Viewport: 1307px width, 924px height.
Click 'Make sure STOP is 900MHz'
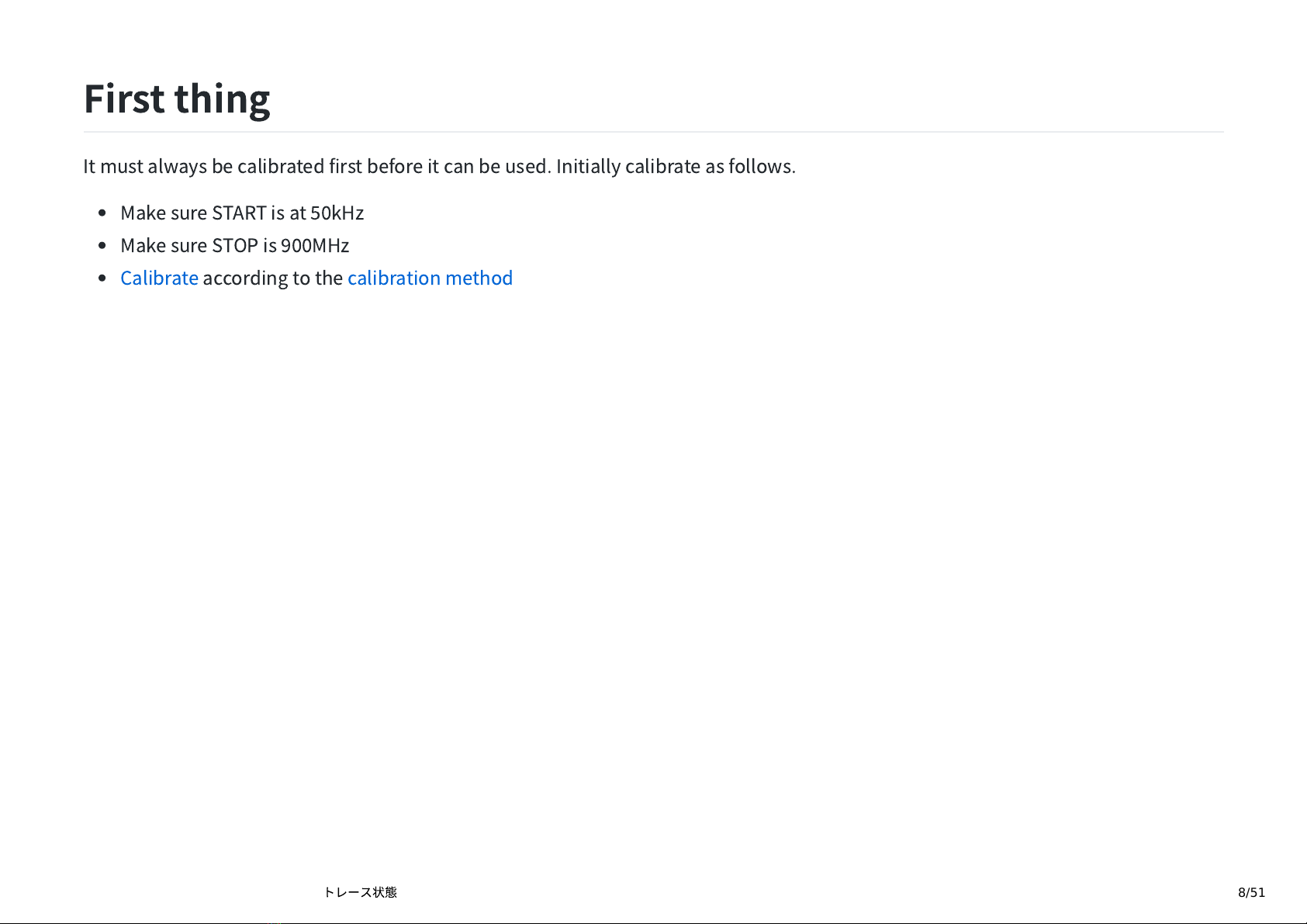click(234, 245)
